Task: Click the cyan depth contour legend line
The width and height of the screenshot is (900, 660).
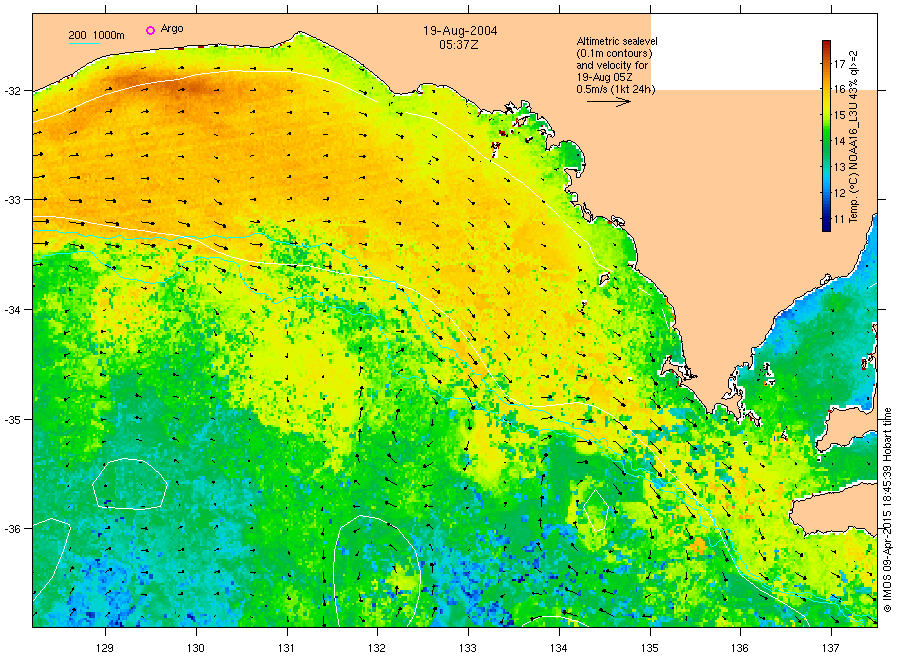Action: [84, 43]
